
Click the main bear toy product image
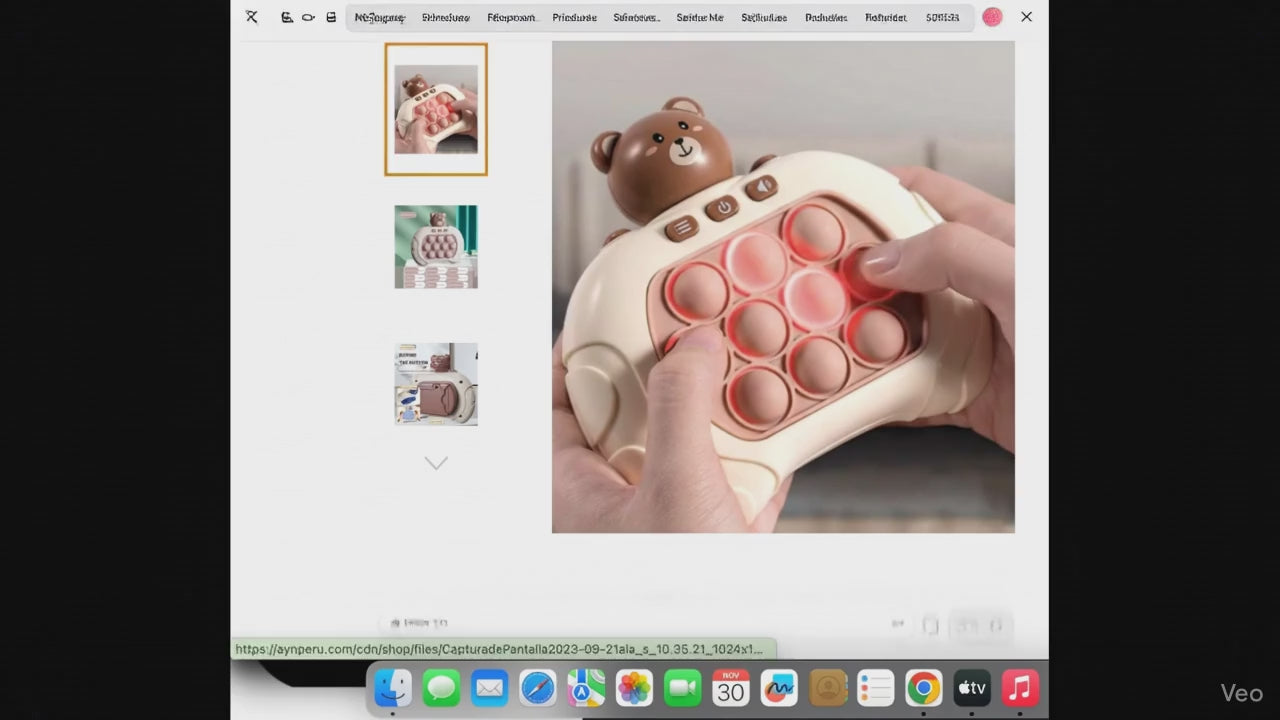(x=783, y=287)
